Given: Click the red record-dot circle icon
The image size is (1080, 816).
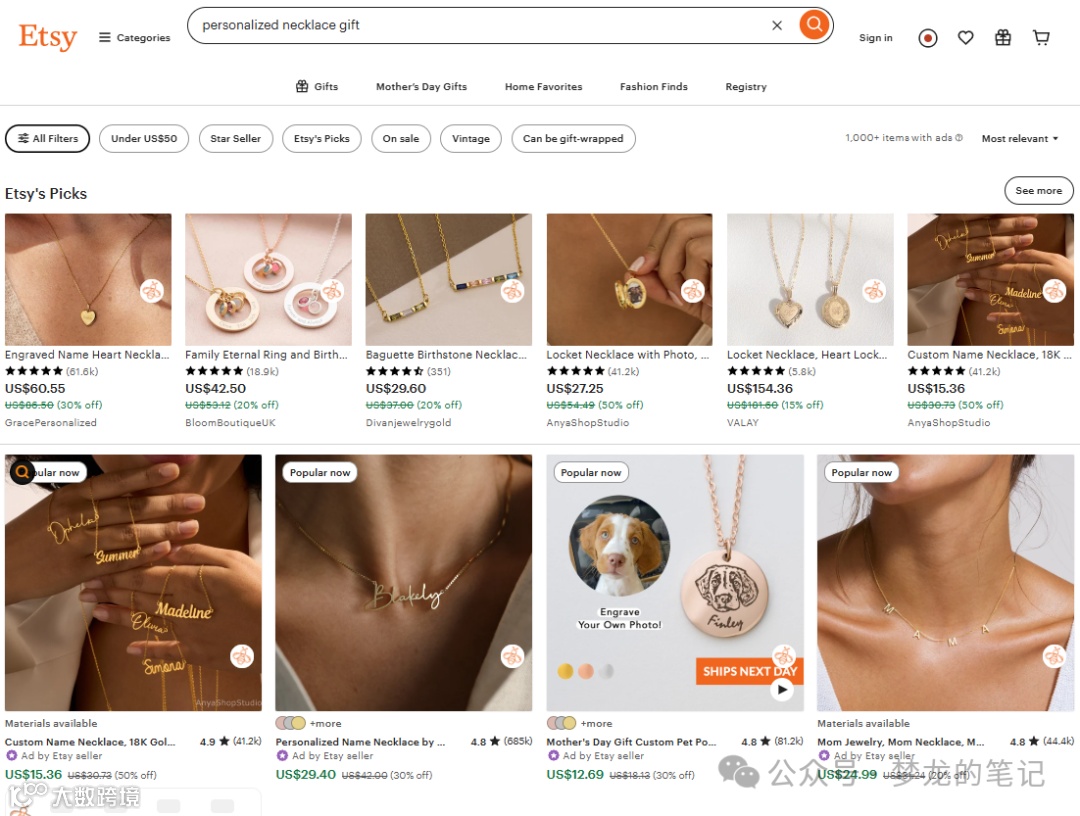Looking at the screenshot, I should tap(928, 38).
